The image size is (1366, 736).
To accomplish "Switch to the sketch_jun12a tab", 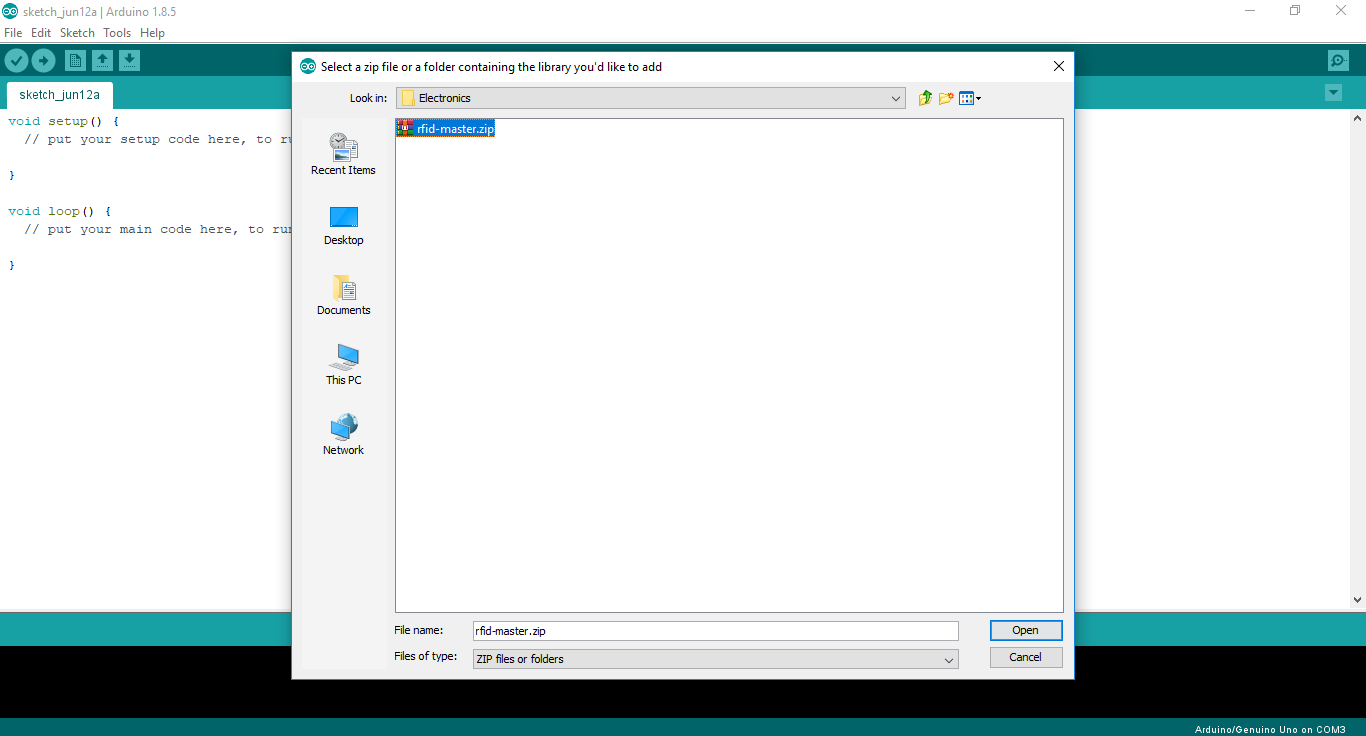I will pyautogui.click(x=60, y=95).
